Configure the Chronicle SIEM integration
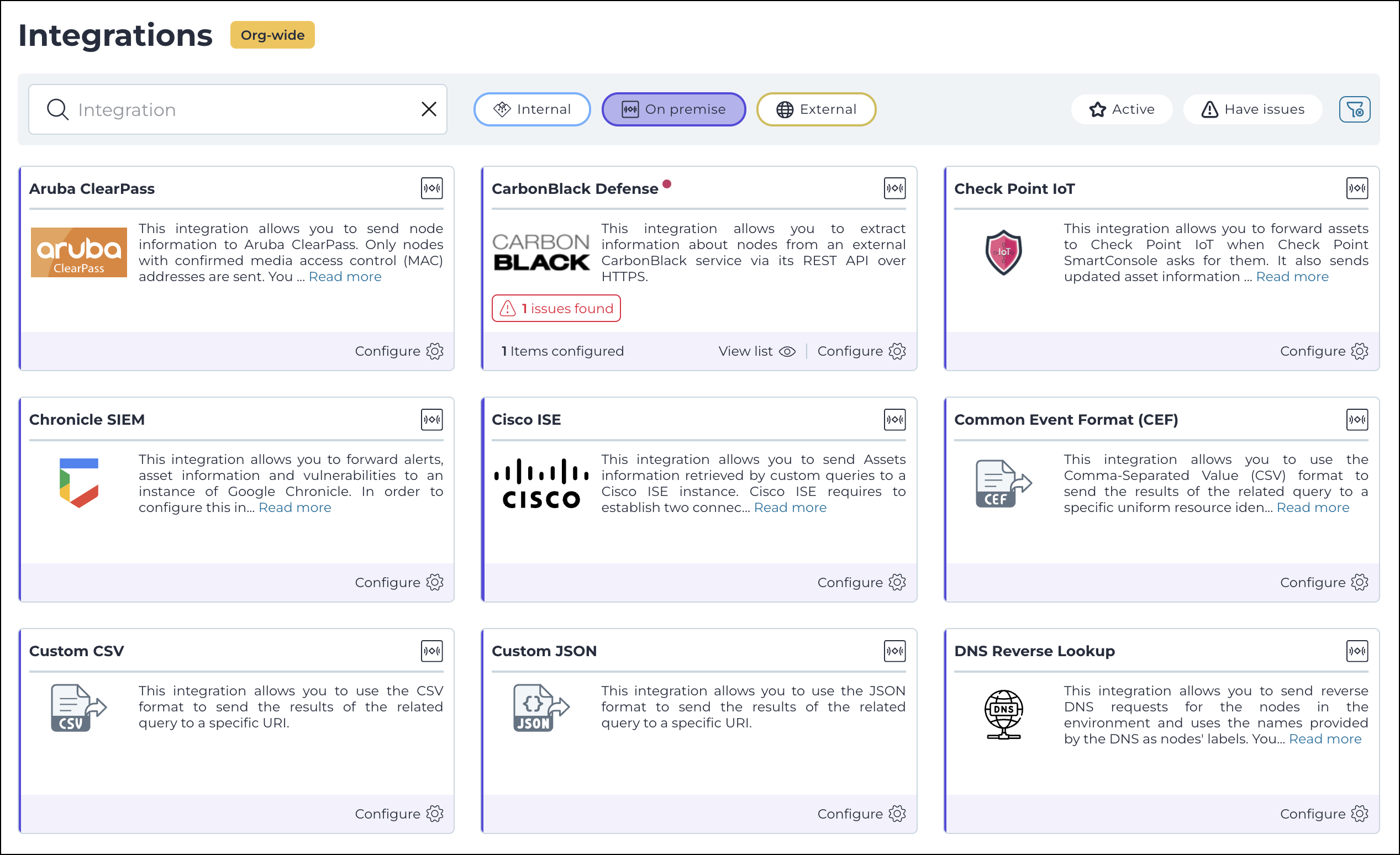 (399, 582)
